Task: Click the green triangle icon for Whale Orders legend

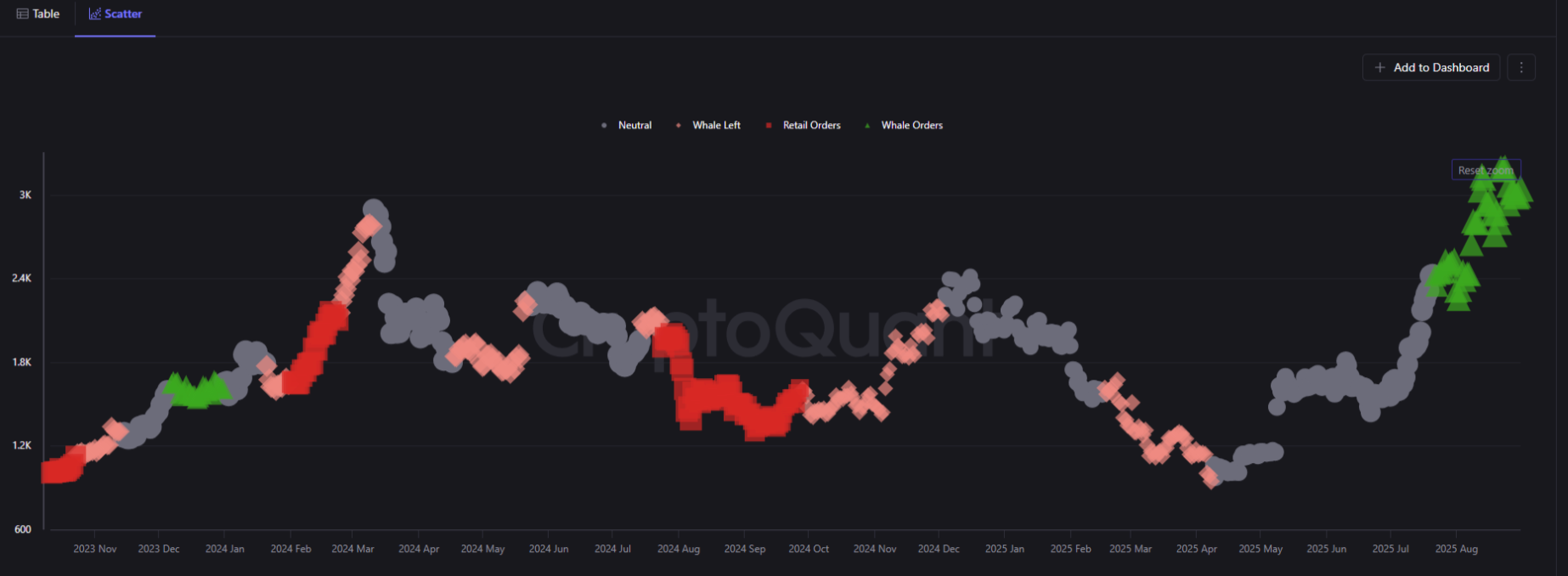Action: [866, 125]
